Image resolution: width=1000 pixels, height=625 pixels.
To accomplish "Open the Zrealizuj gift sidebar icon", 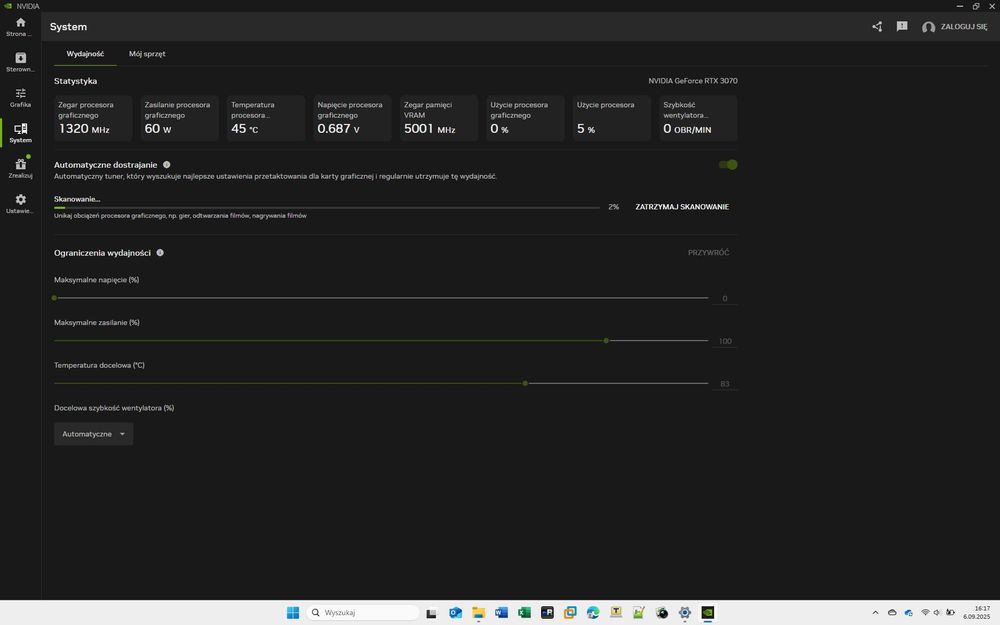I will point(20,168).
